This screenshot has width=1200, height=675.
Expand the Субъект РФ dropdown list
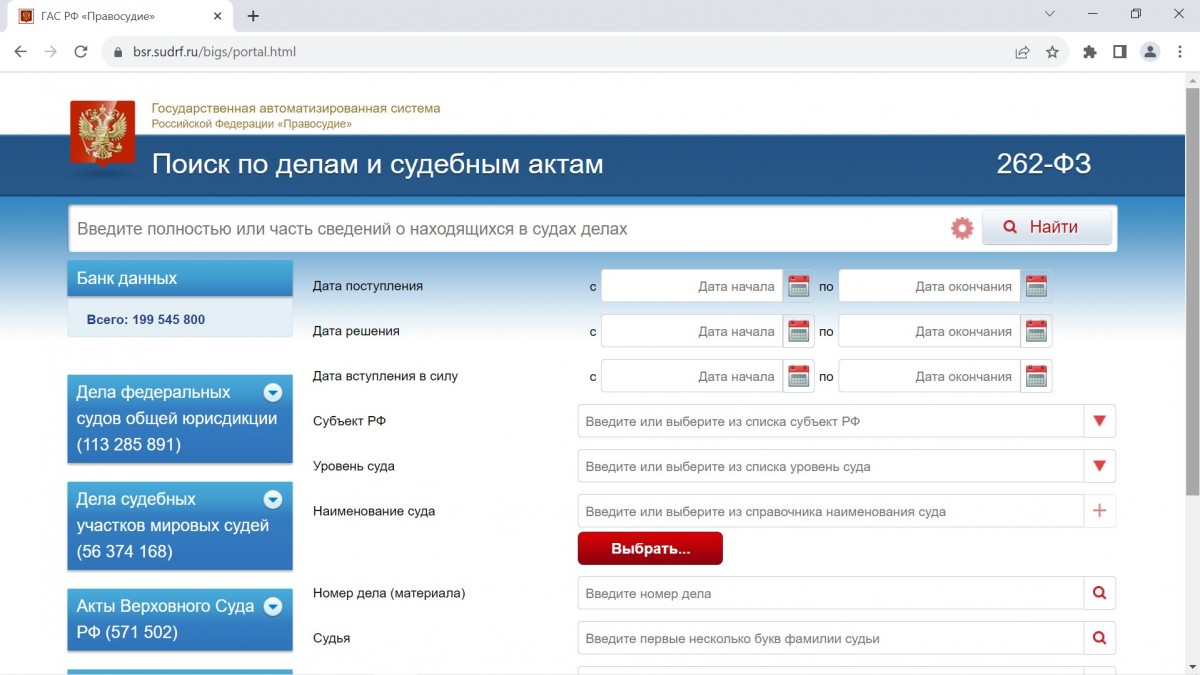pos(1100,421)
